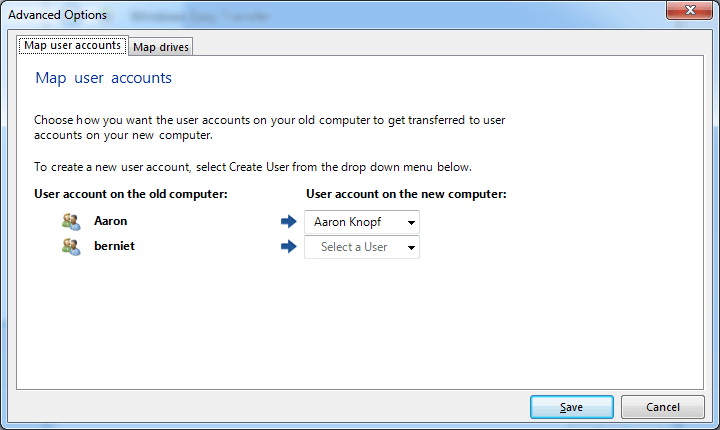Click the blue arrow beside berniet
720x430 pixels.
tap(290, 247)
